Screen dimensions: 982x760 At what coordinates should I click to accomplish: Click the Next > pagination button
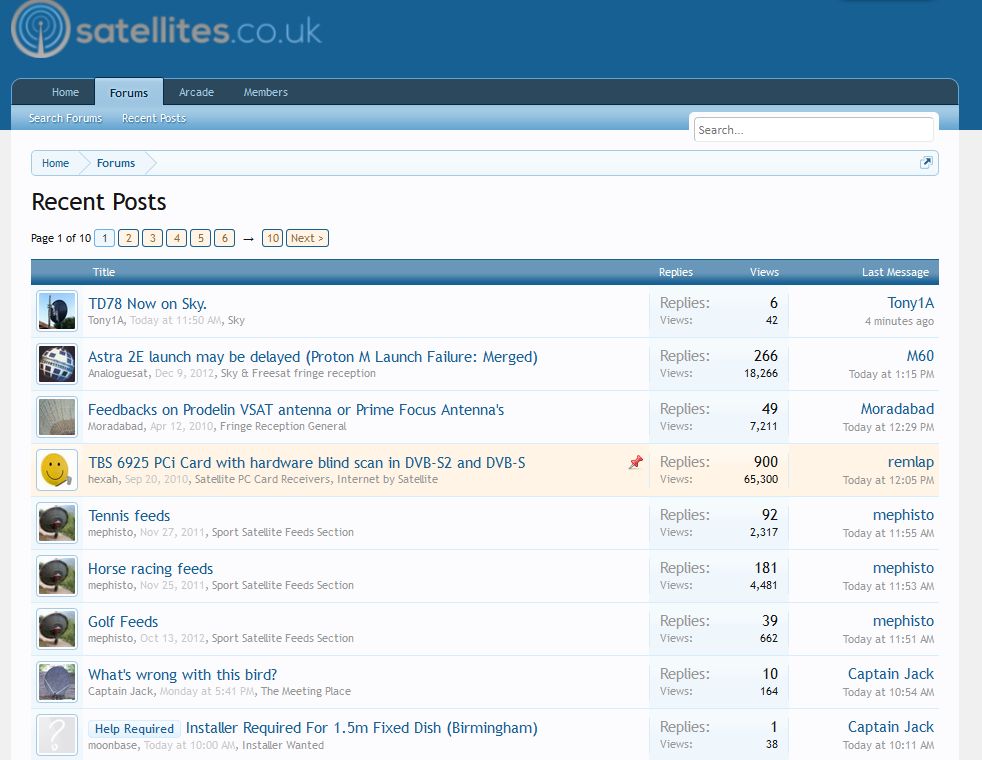[308, 238]
